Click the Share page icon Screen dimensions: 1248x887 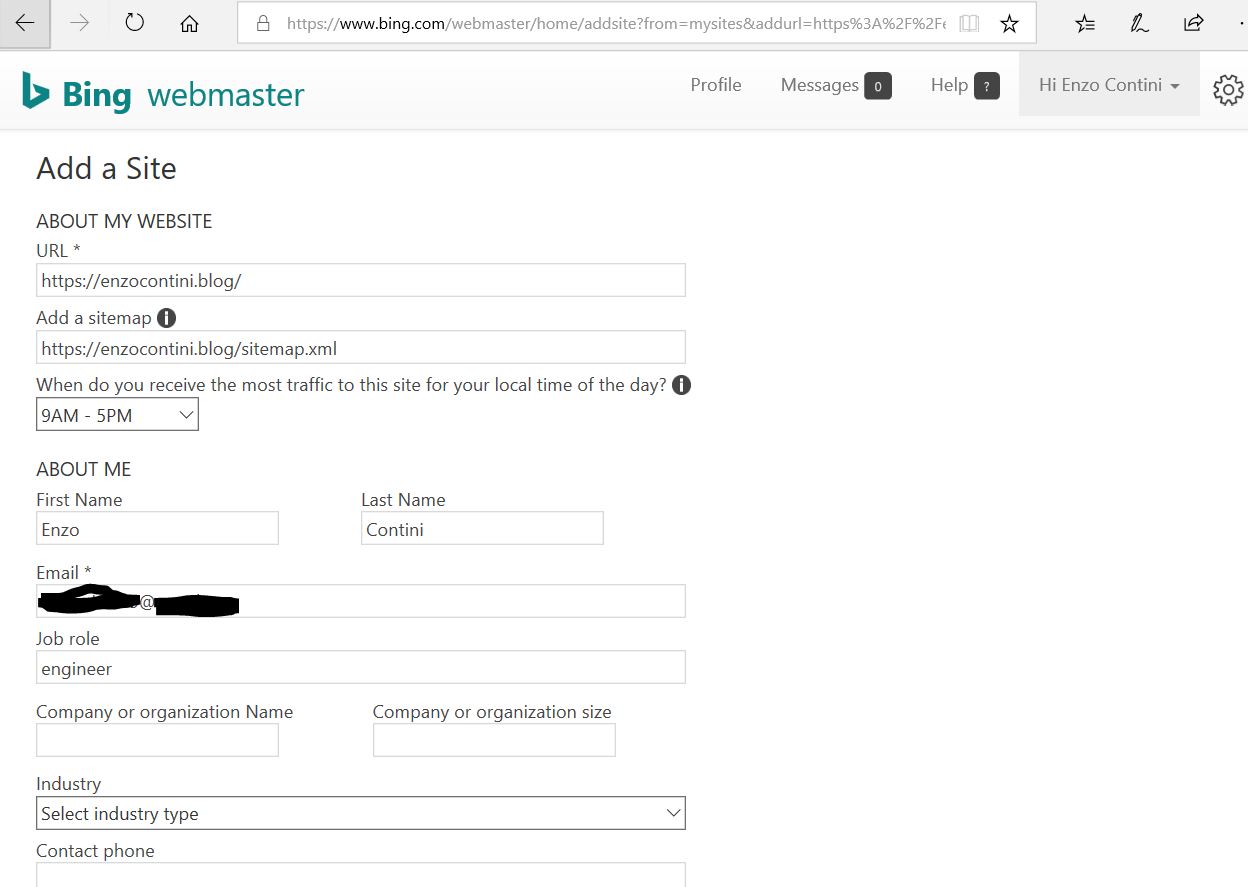[x=1193, y=24]
